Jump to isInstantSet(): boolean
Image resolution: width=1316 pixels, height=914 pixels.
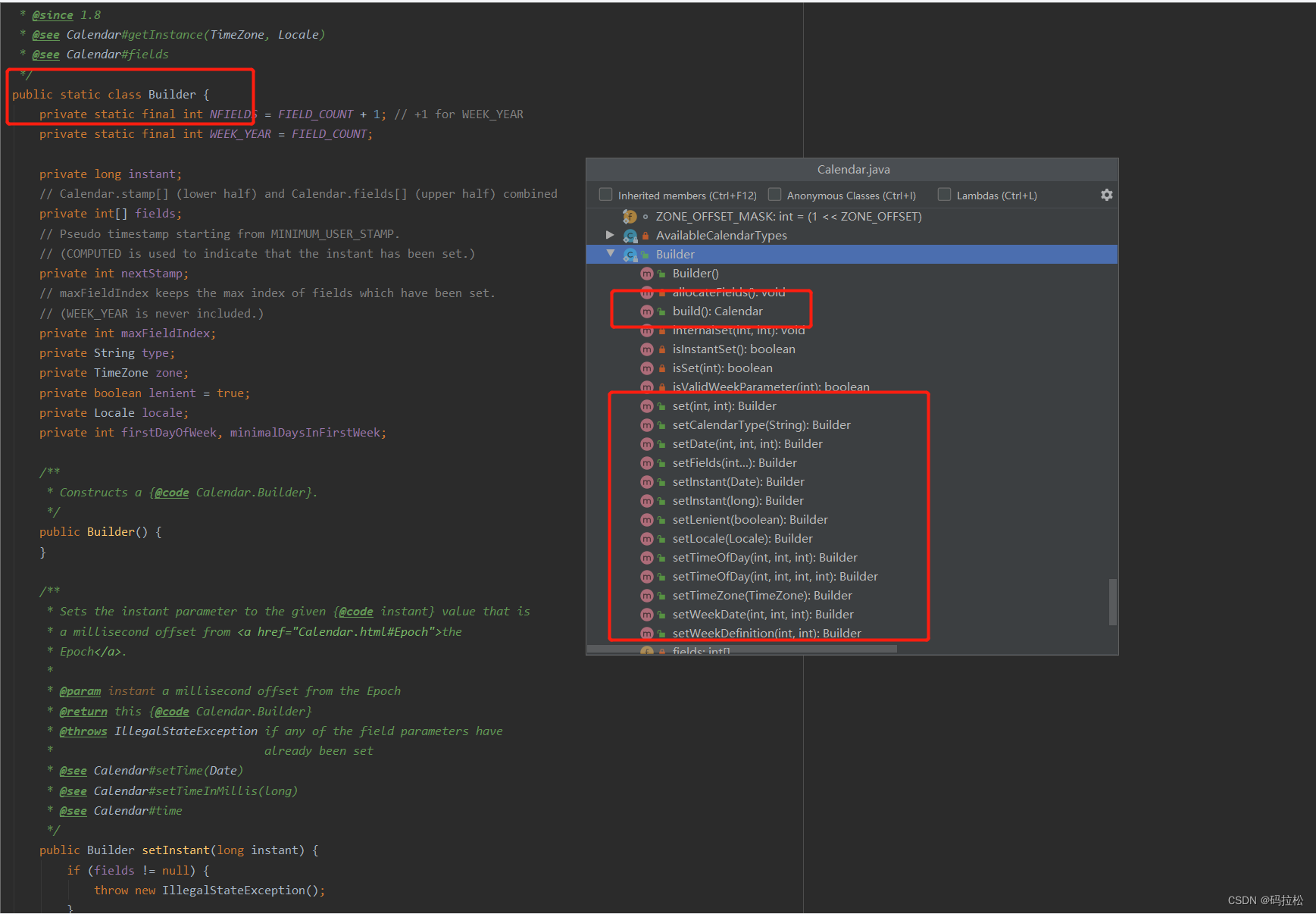(733, 349)
